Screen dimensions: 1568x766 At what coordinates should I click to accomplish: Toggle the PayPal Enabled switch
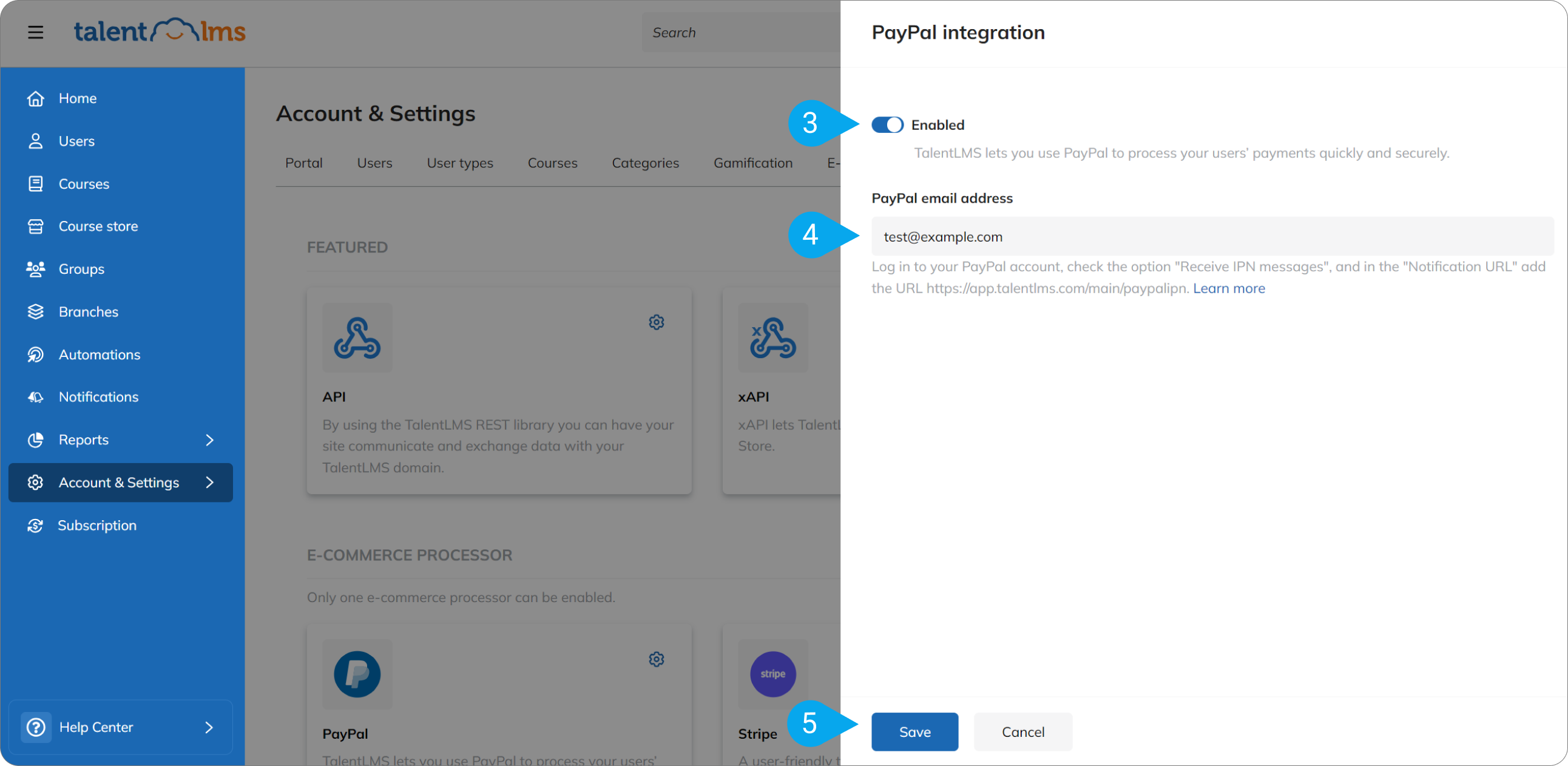pos(887,125)
